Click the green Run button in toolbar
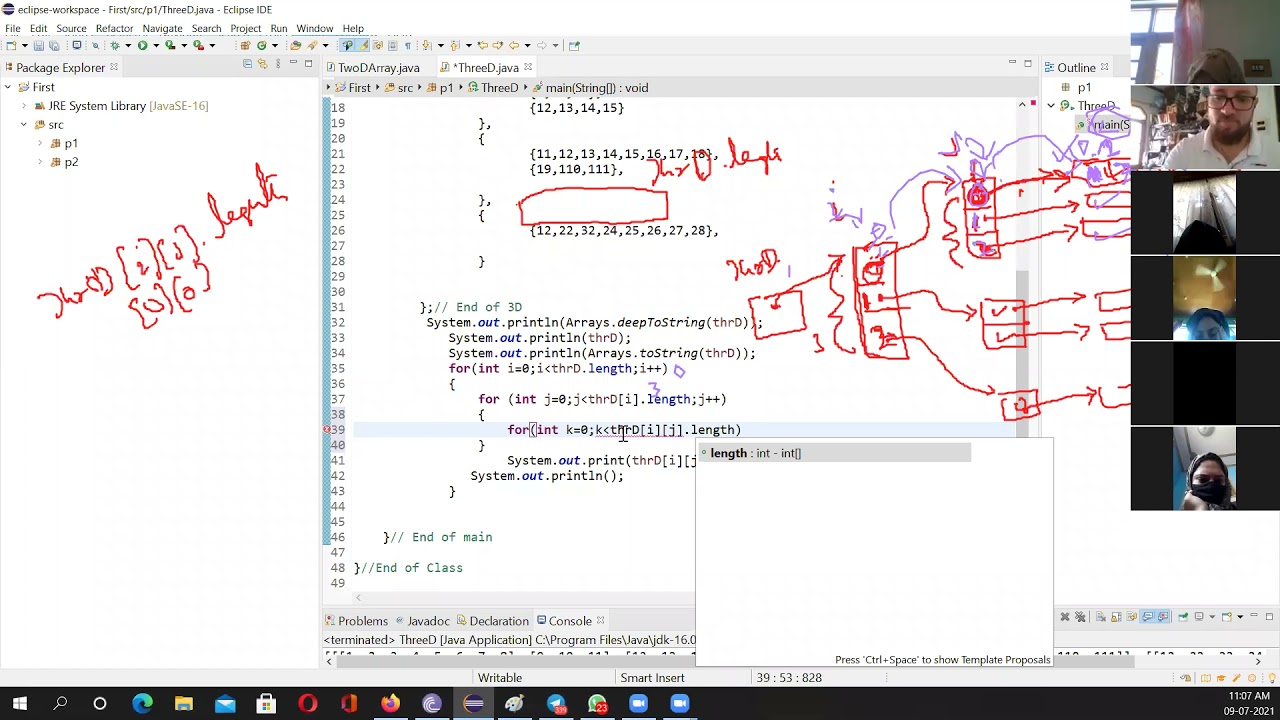1280x720 pixels. coord(142,45)
